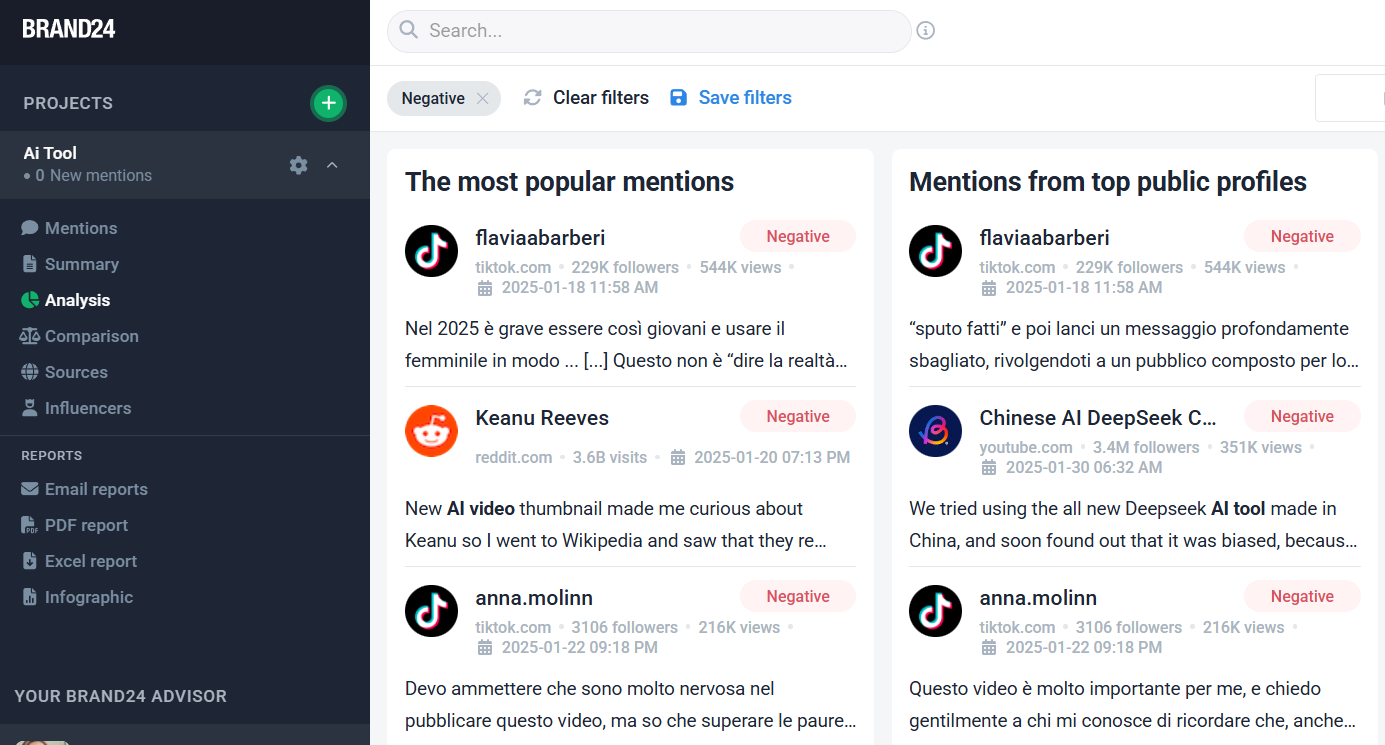This screenshot has width=1385, height=745.
Task: Navigate to Influencers page
Action: 87,408
